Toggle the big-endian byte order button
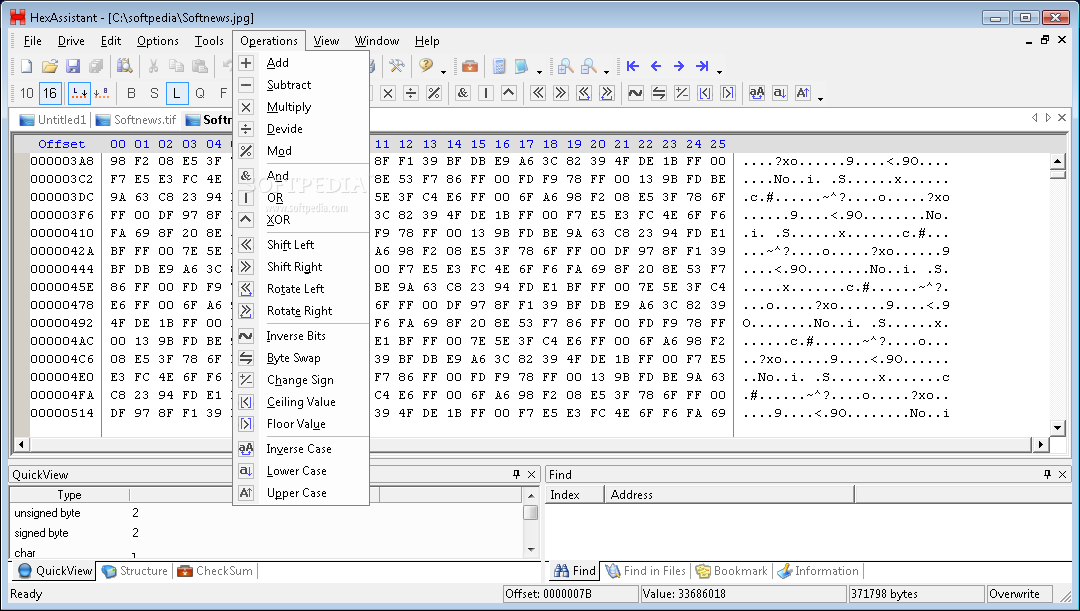 point(101,93)
